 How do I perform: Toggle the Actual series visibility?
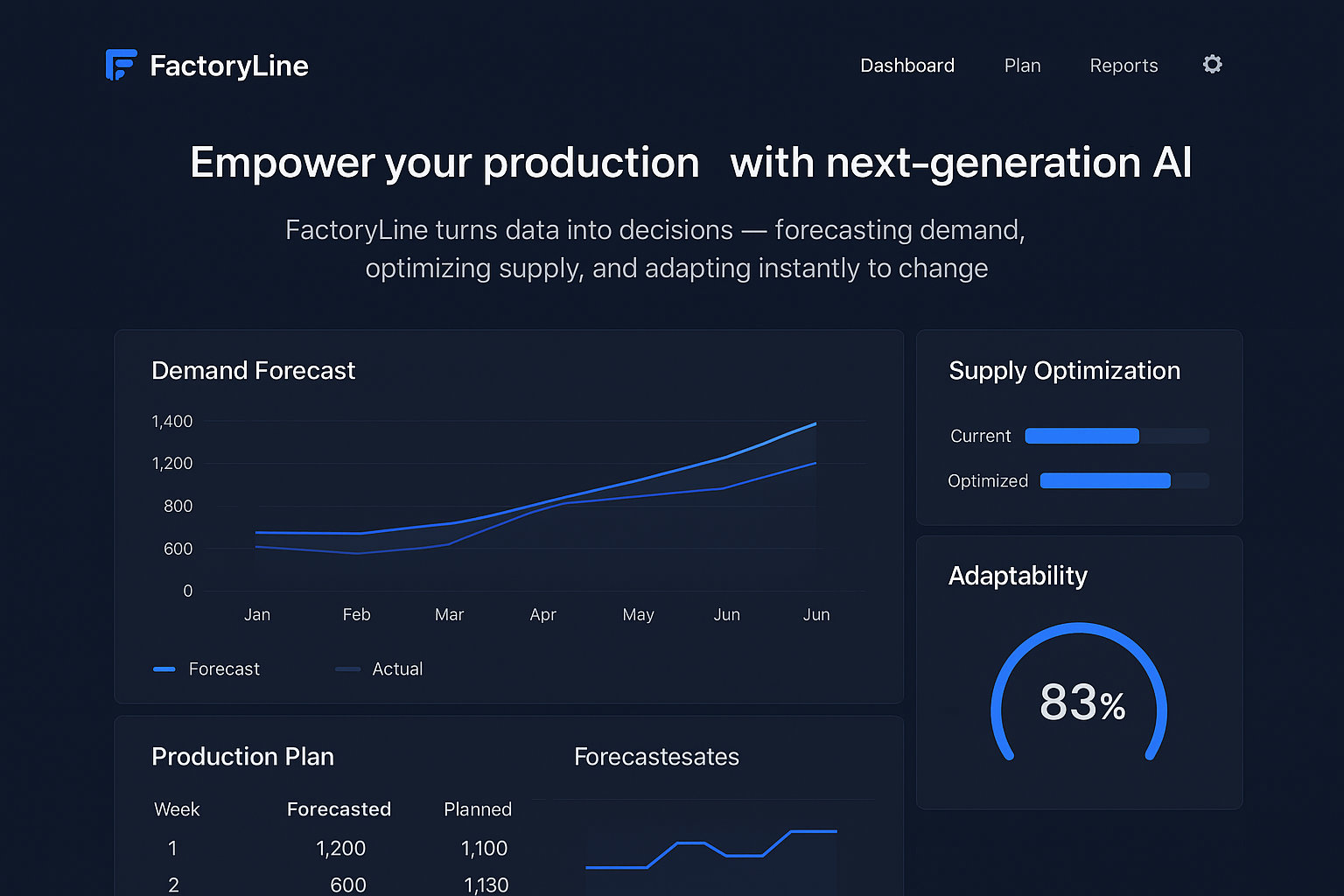pyautogui.click(x=381, y=668)
